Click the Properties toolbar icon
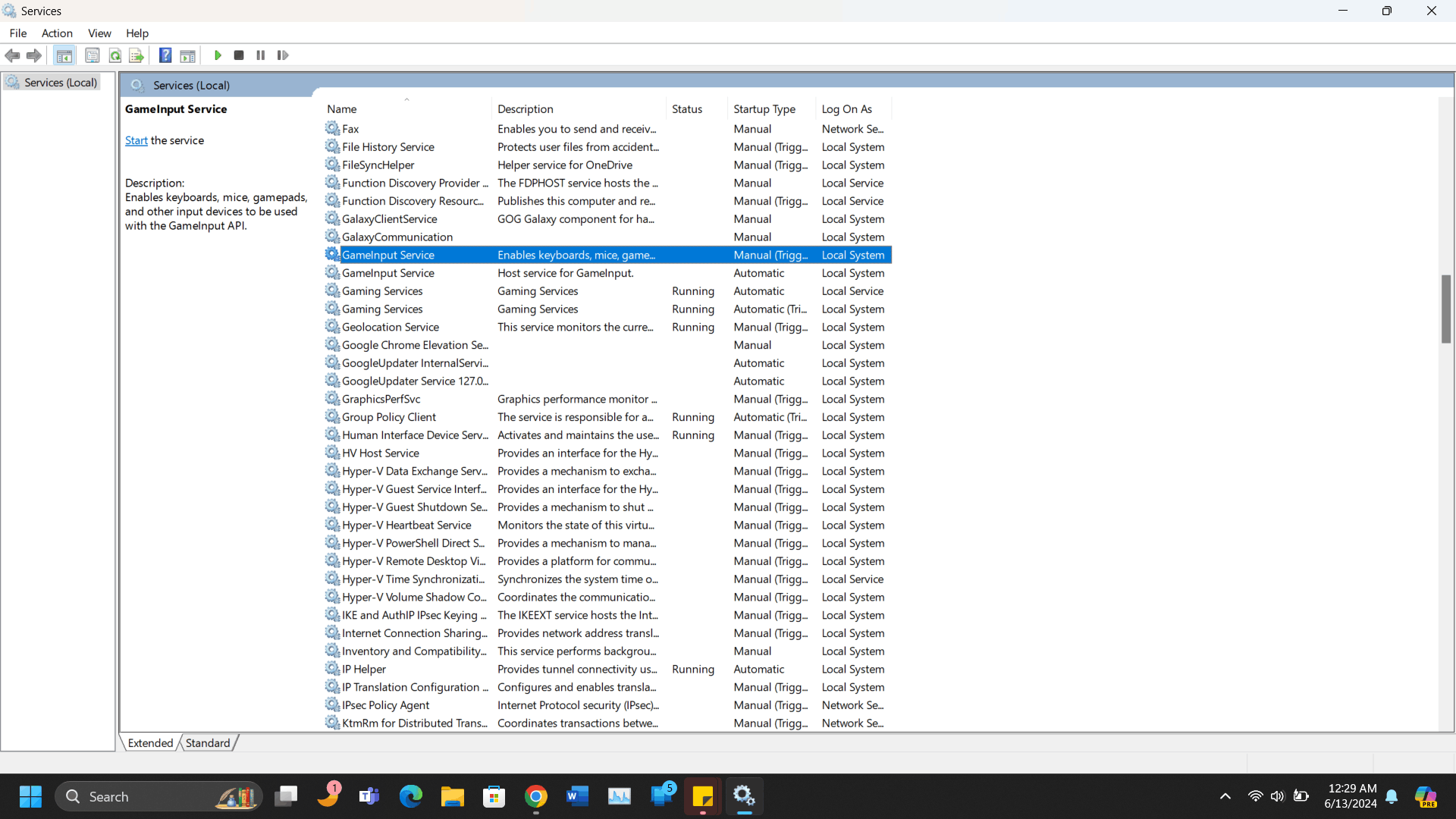 tap(93, 55)
